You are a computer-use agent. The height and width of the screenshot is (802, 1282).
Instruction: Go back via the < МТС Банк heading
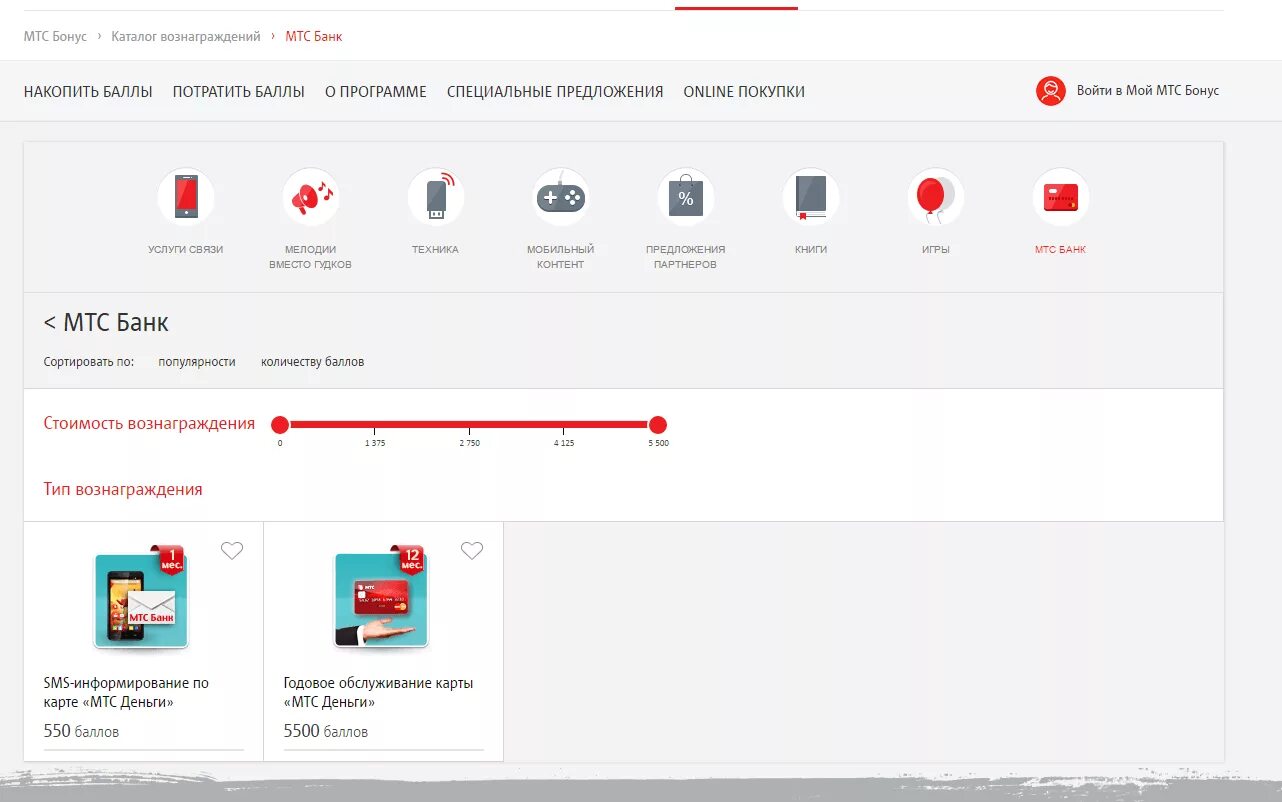106,323
